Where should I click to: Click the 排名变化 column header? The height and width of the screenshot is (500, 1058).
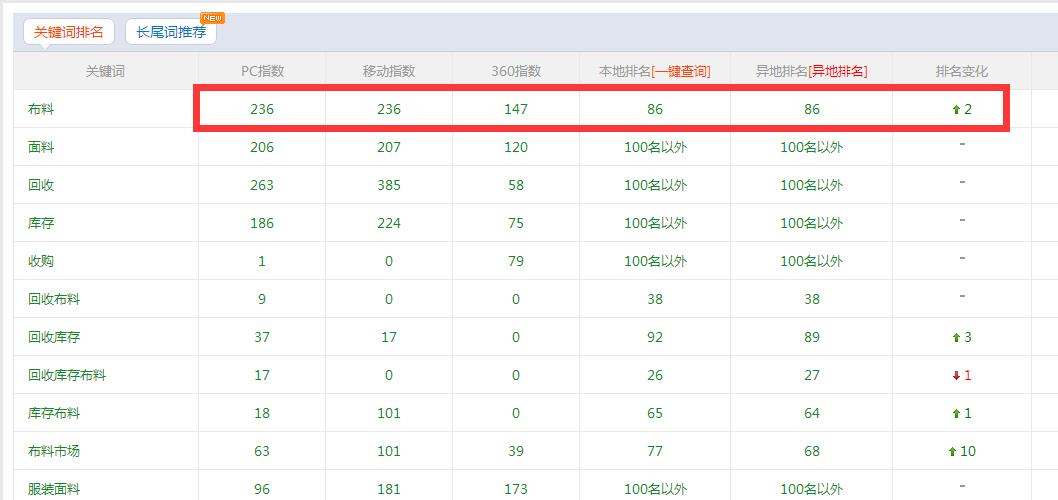click(961, 71)
